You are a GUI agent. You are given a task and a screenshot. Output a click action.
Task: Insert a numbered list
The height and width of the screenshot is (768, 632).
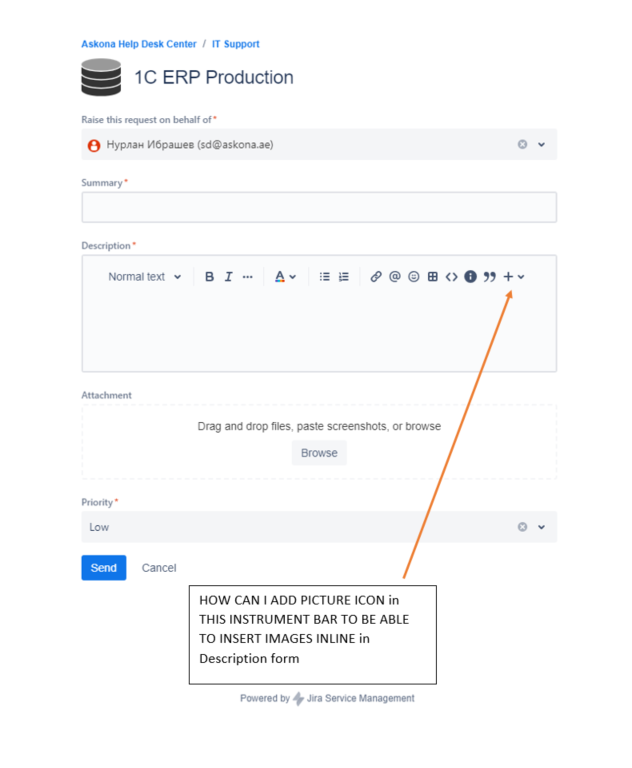[344, 277]
